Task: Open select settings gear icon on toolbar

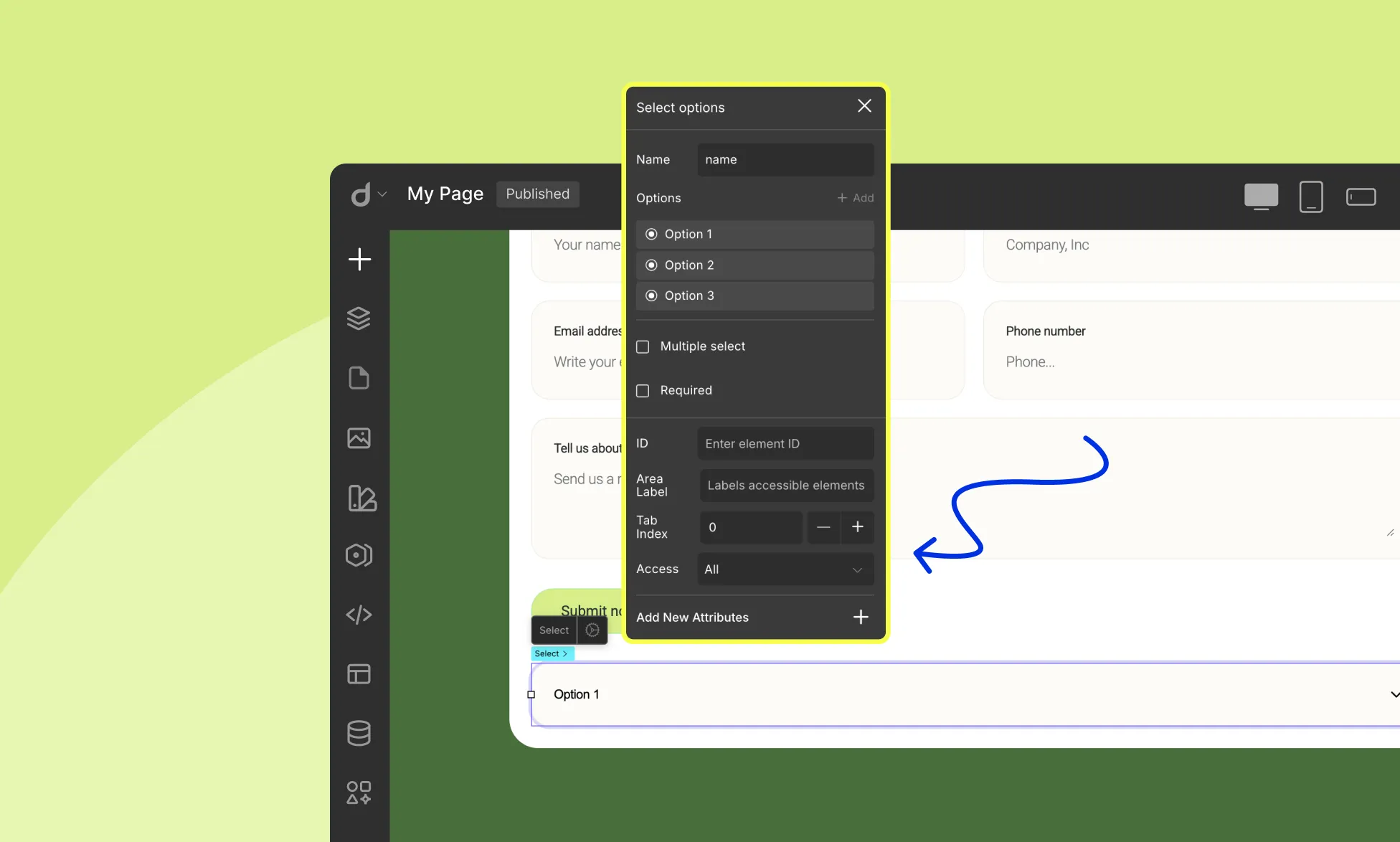Action: (592, 630)
